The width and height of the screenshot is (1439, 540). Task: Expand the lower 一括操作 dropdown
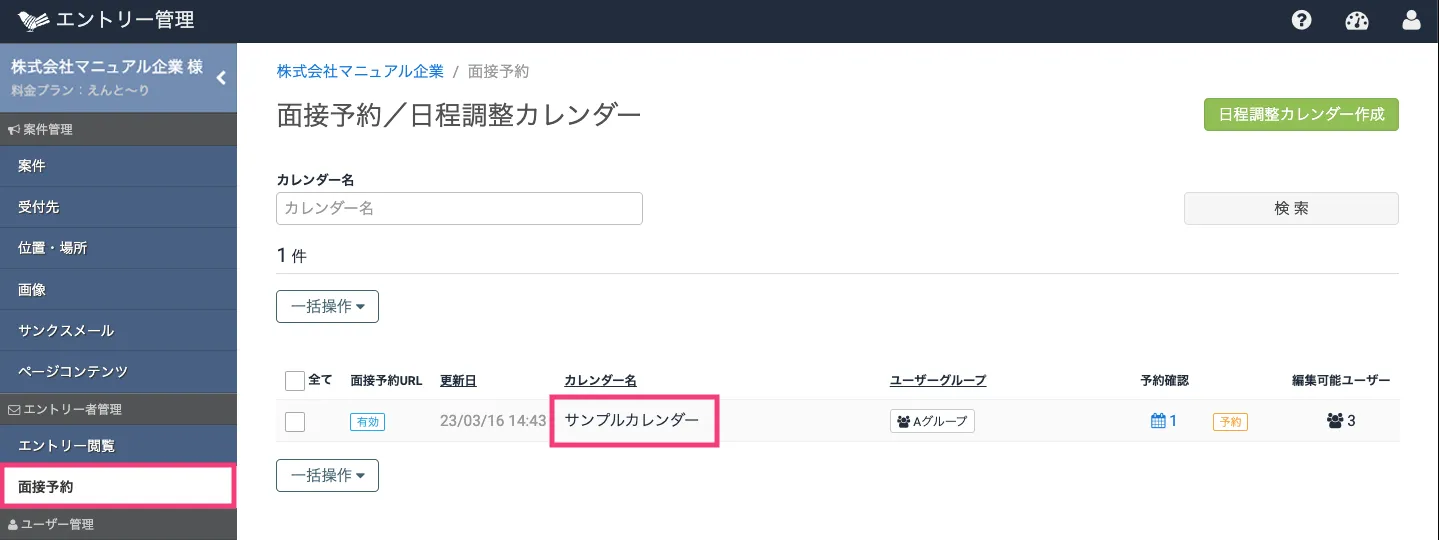[x=327, y=475]
